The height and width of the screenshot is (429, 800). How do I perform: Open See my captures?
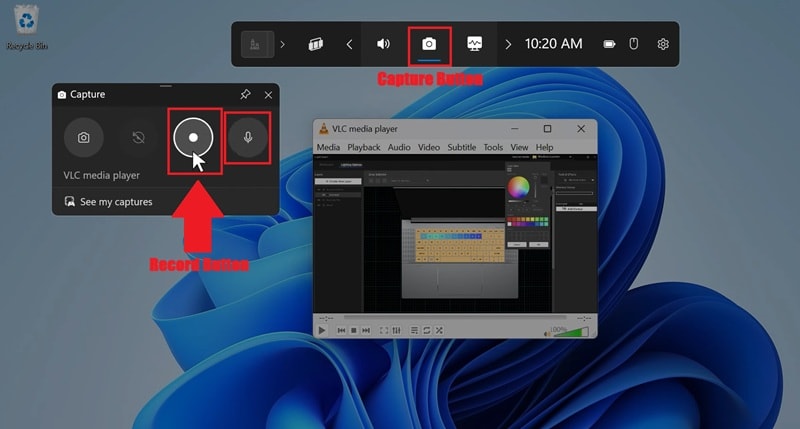tap(109, 201)
